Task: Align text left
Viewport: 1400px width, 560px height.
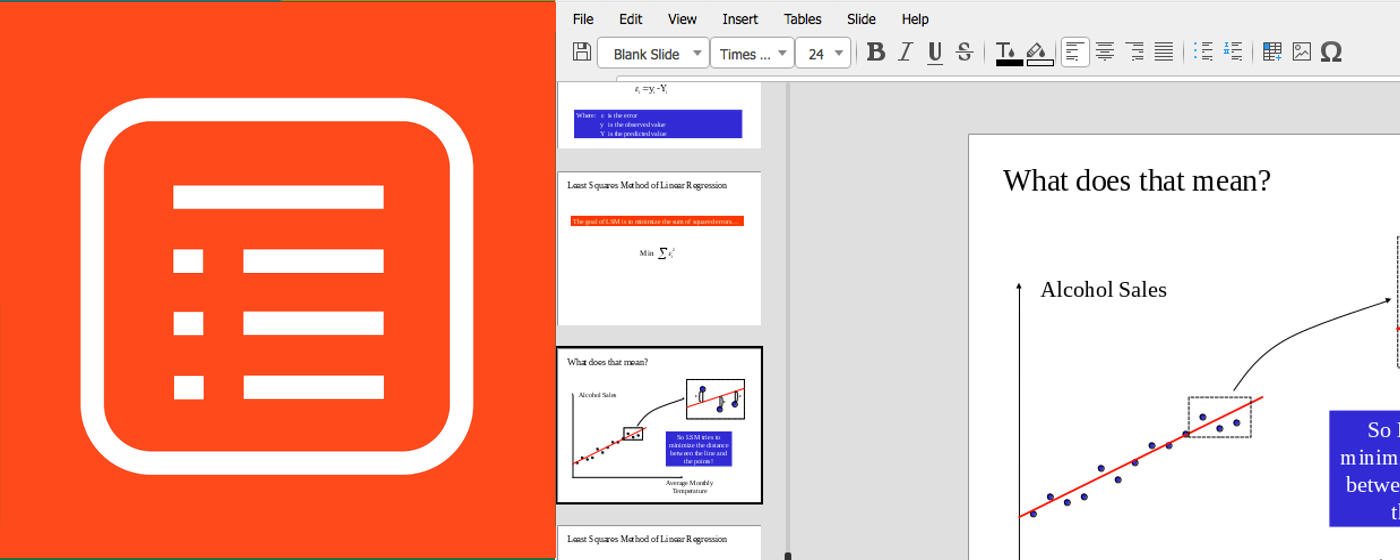Action: click(1075, 52)
